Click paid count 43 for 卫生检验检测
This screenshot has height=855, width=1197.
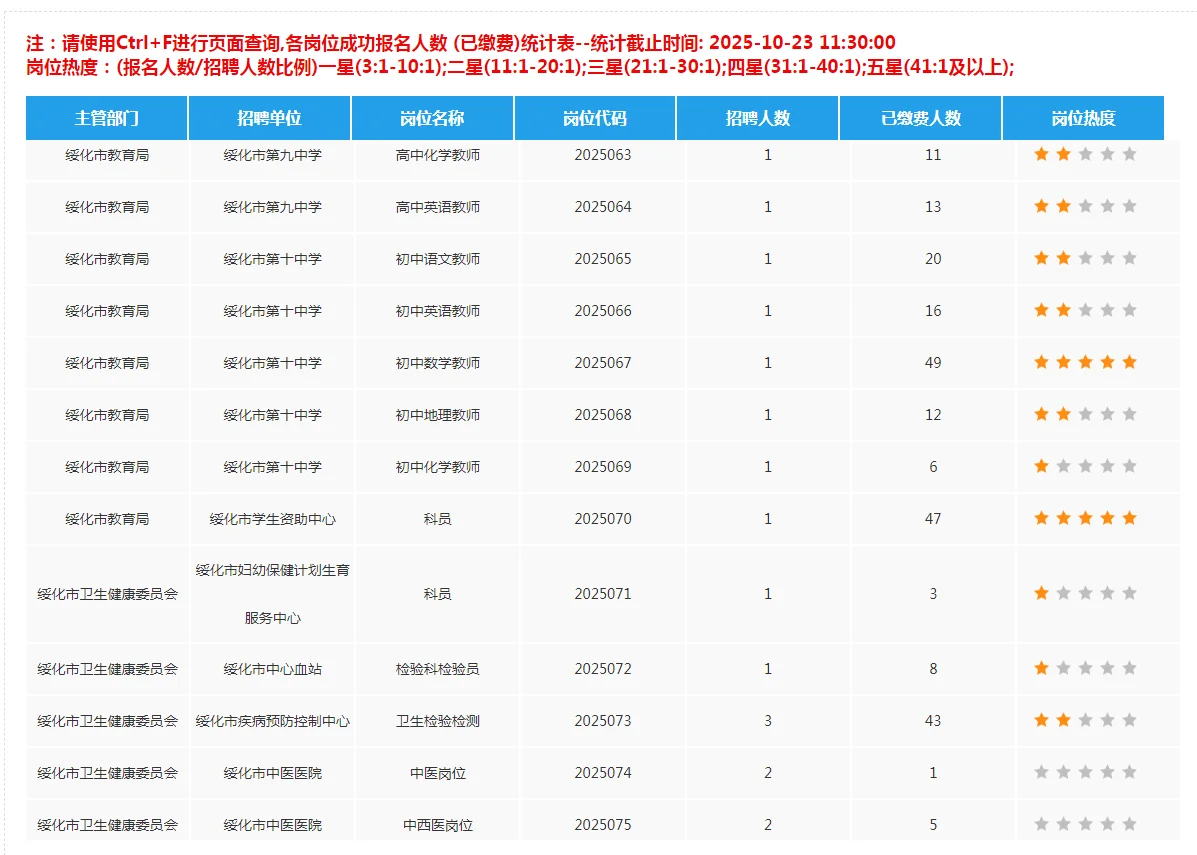[x=933, y=721]
